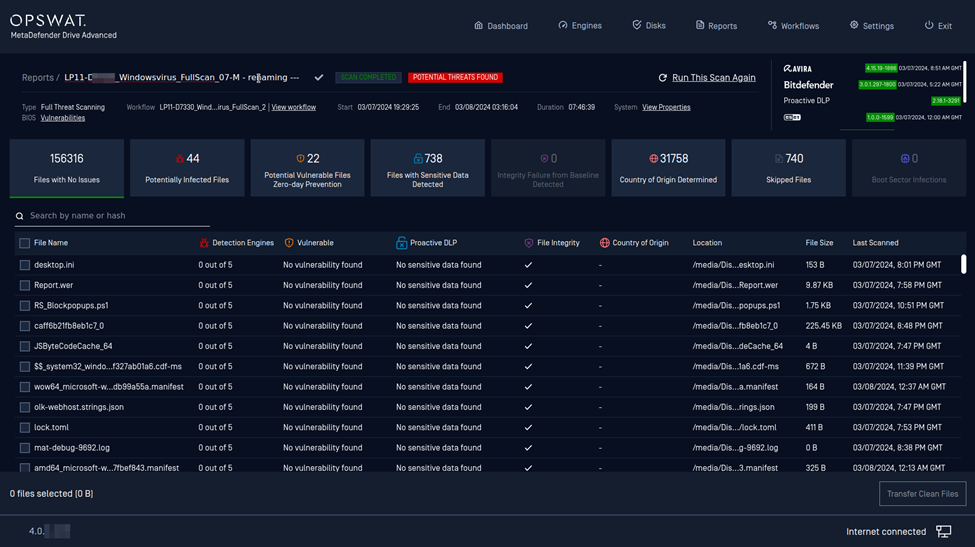975x547 pixels.
Task: Open the Reports section
Action: pyautogui.click(x=716, y=25)
